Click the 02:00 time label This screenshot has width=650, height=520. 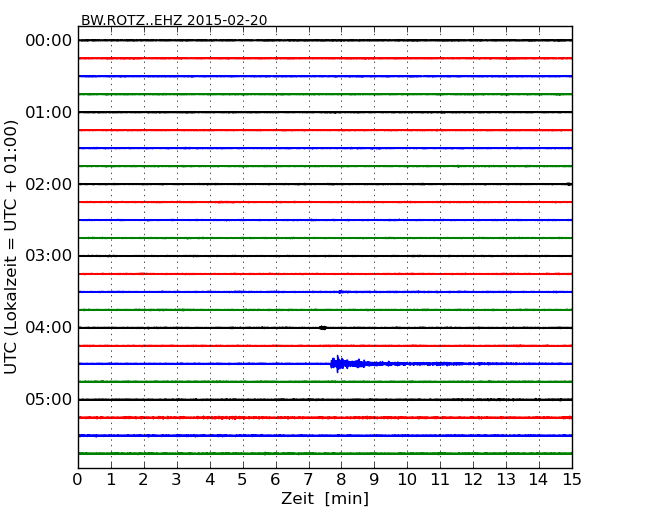49,184
